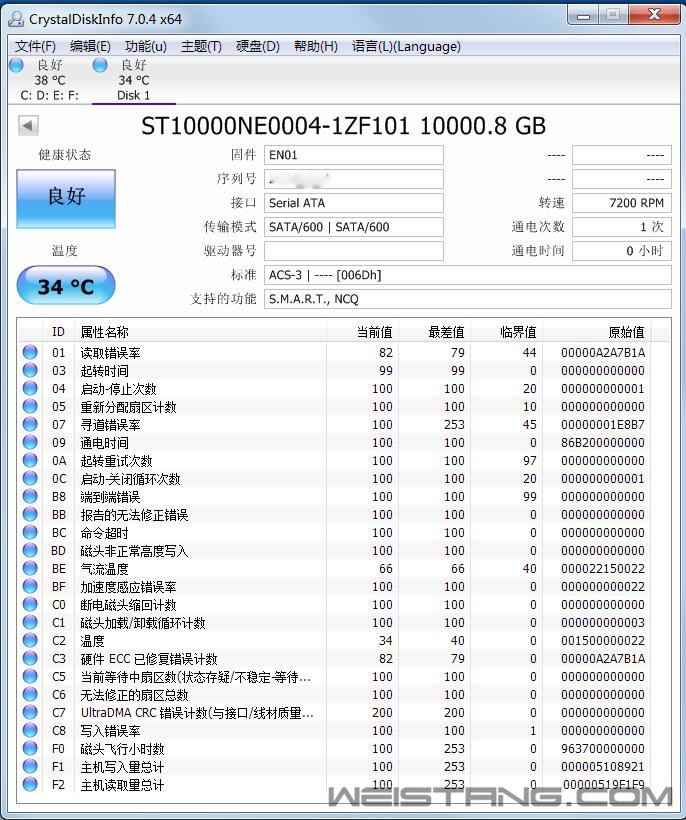This screenshot has width=686, height=820.
Task: Click the interface field Serial ATA
Action: tap(353, 203)
